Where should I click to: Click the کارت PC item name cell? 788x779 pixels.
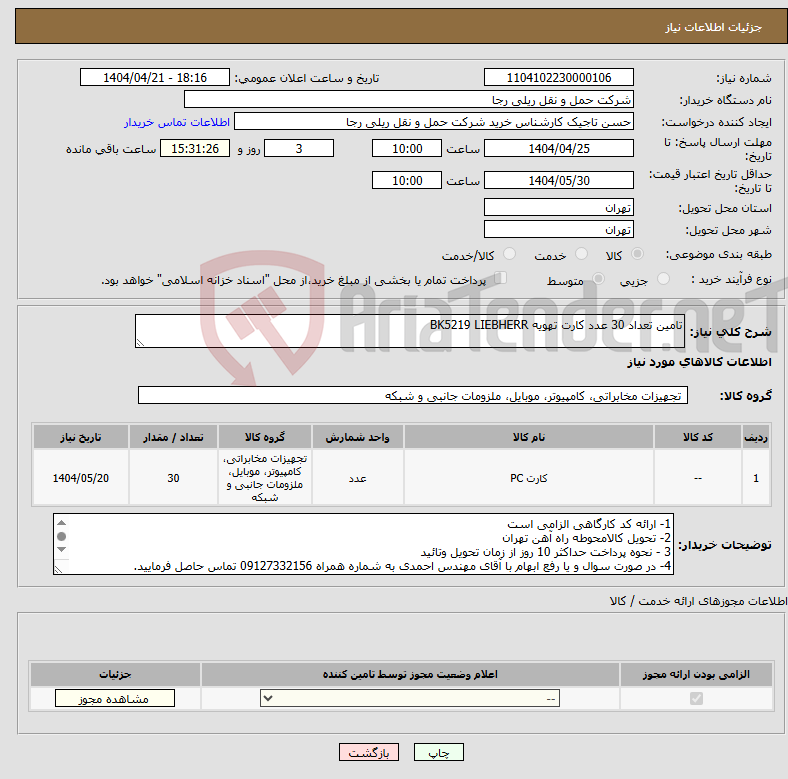(529, 477)
